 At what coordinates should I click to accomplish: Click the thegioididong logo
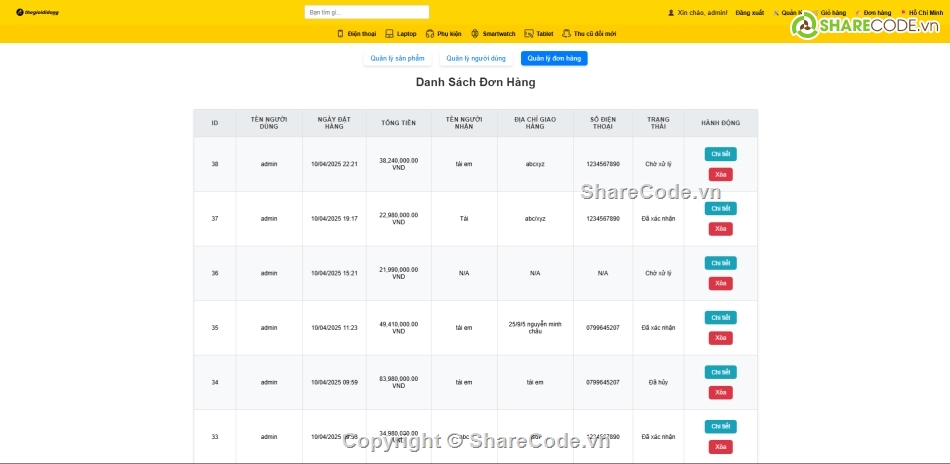point(38,12)
